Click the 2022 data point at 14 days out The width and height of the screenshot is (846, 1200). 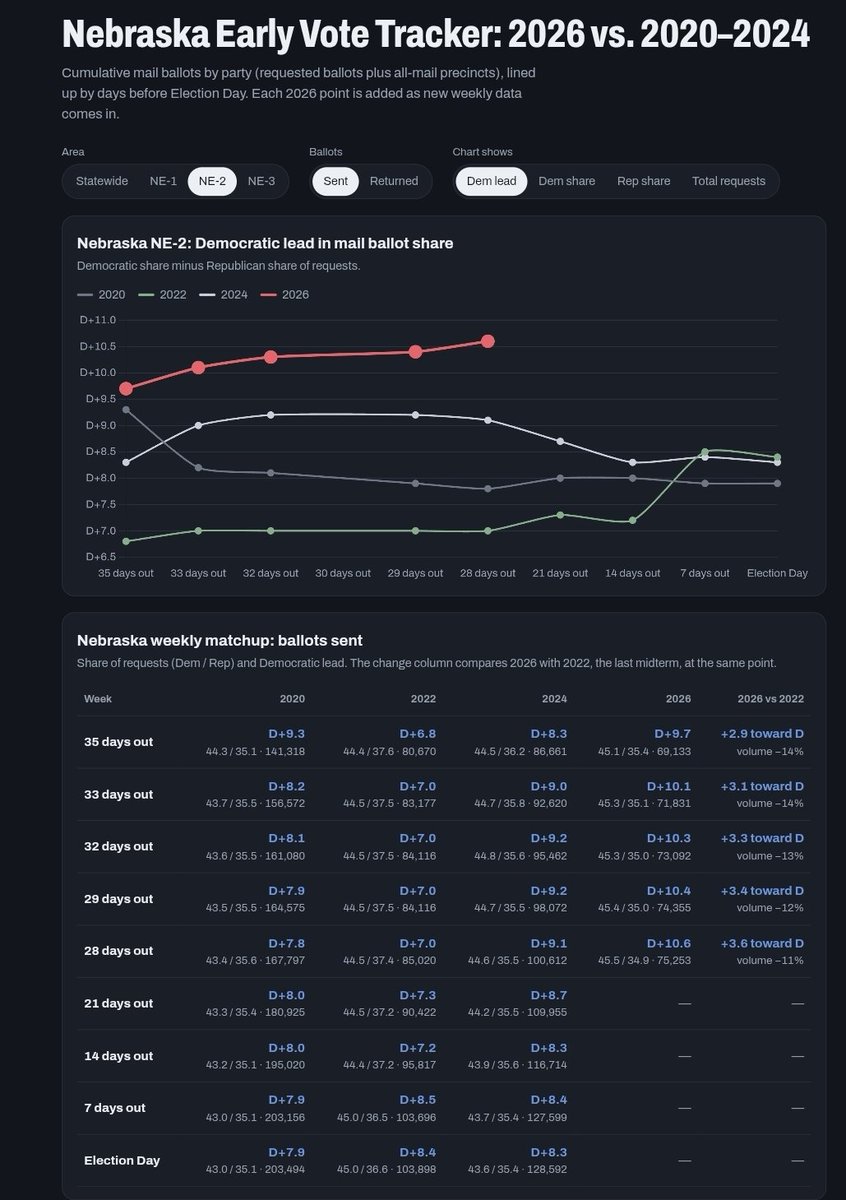point(633,520)
